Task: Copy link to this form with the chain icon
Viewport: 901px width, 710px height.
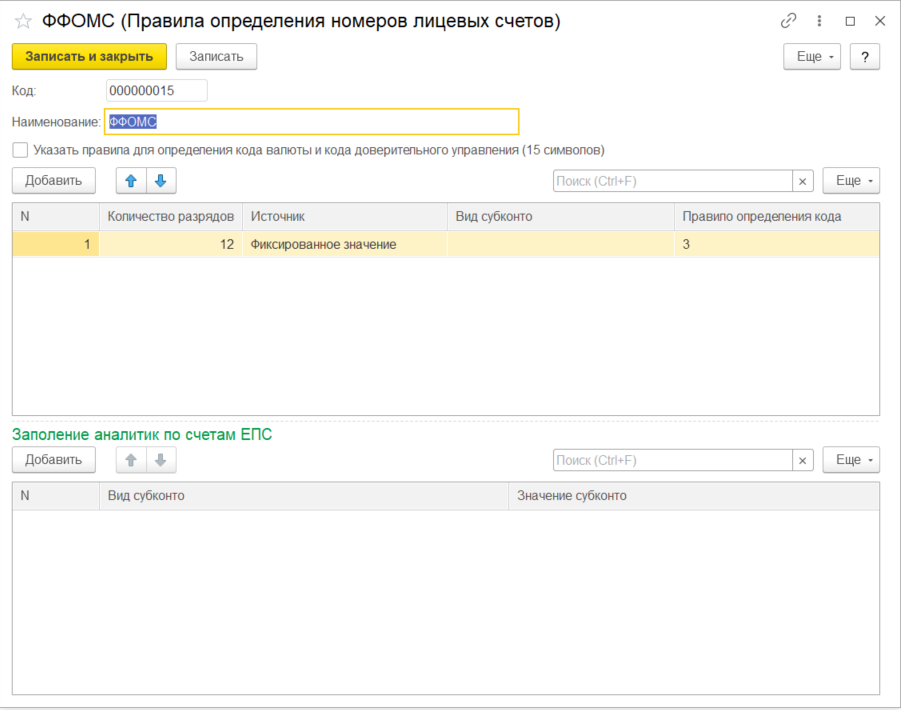Action: point(789,21)
